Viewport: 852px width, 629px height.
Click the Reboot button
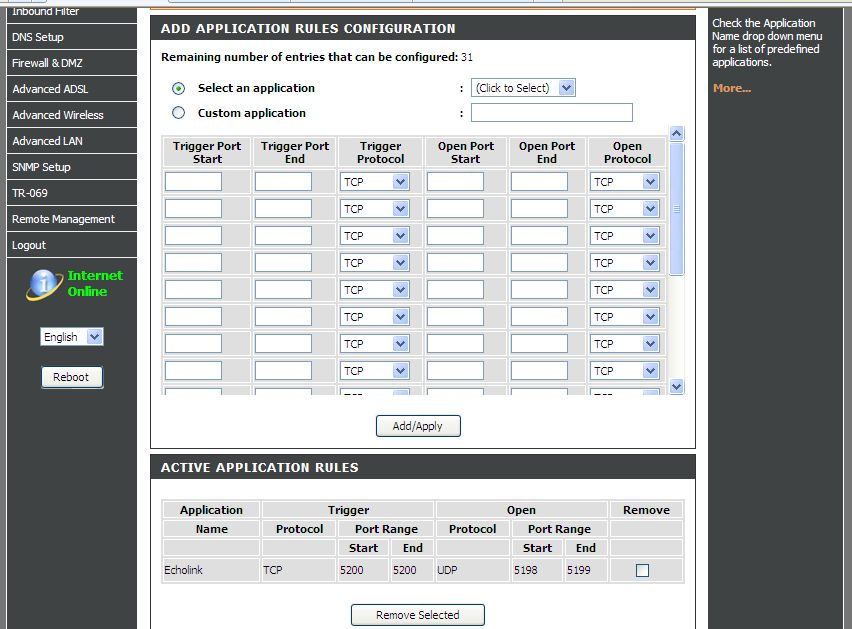pyautogui.click(x=72, y=377)
